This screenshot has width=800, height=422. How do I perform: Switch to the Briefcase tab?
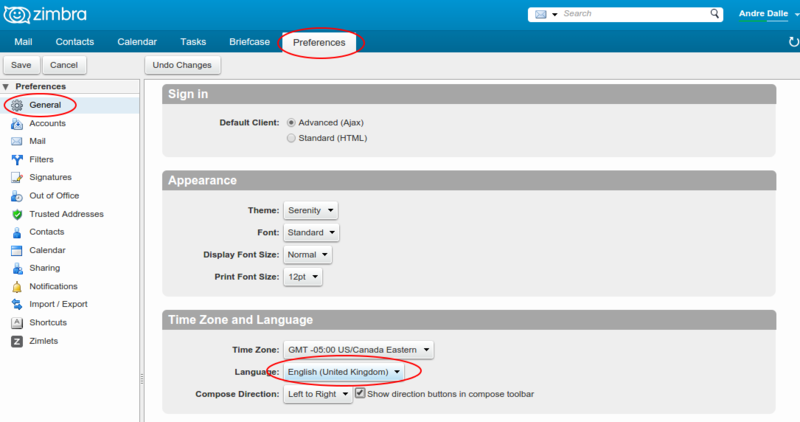tap(249, 42)
